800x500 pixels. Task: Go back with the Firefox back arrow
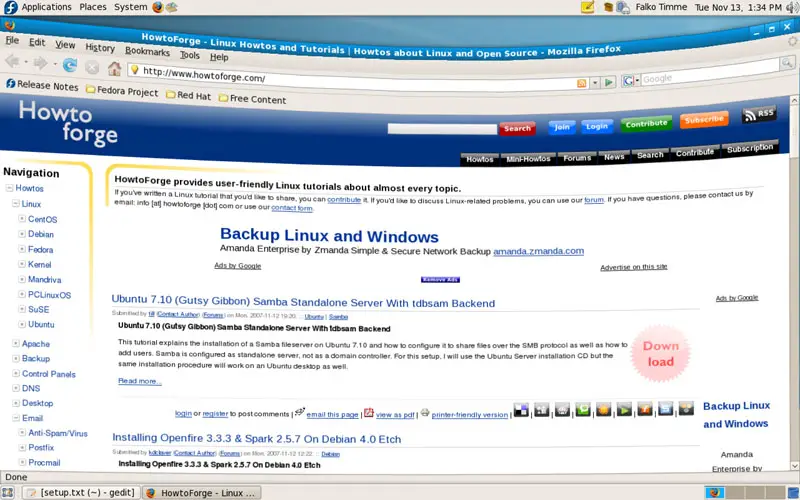click(x=12, y=61)
